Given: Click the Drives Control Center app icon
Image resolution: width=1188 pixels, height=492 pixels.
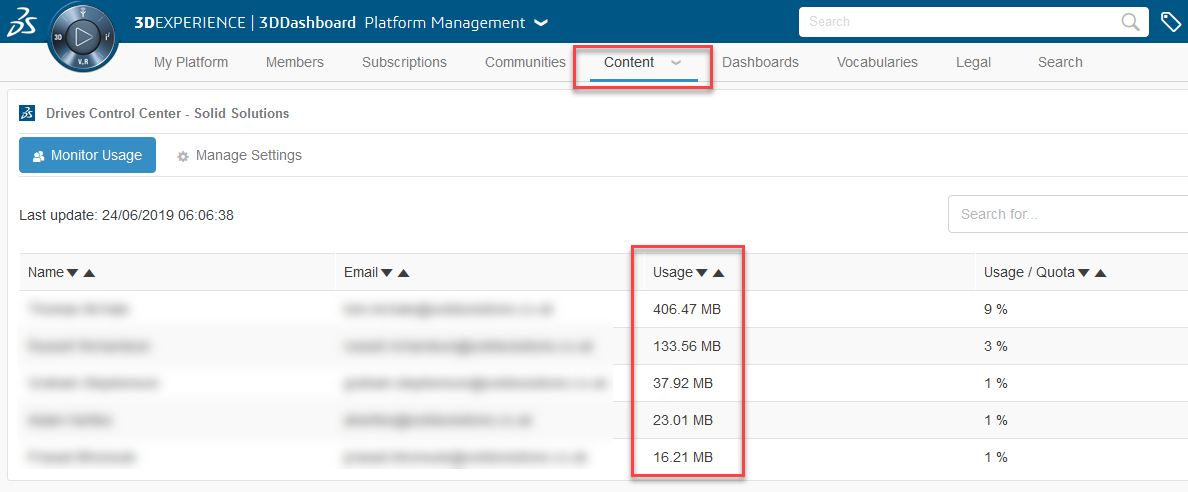Looking at the screenshot, I should (28, 113).
